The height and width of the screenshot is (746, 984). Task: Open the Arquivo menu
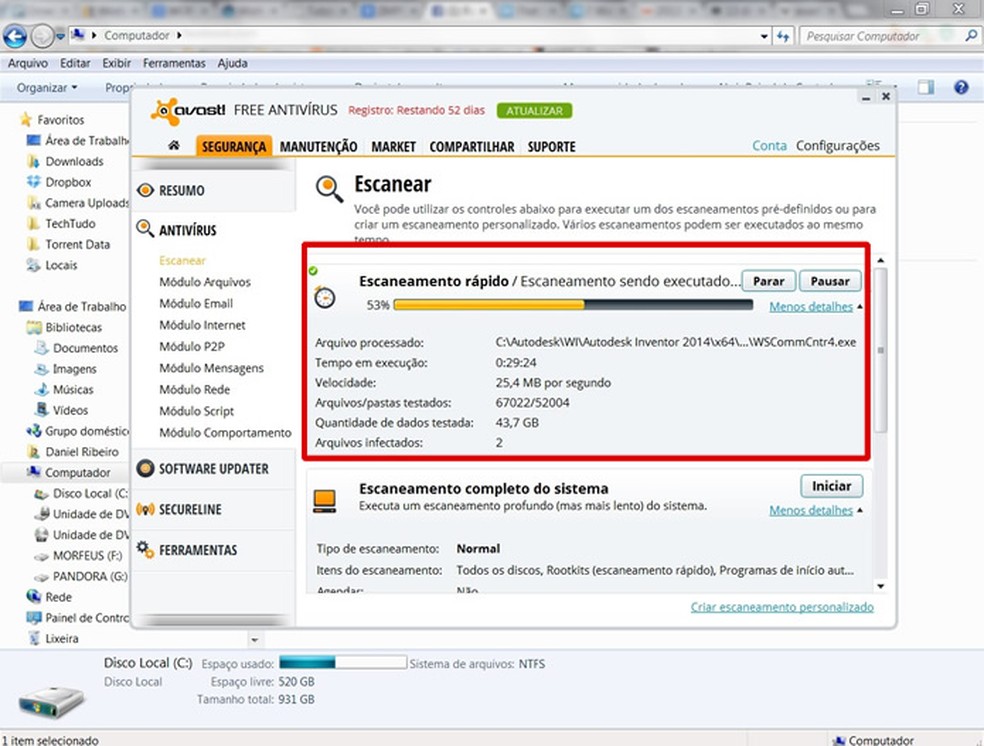tap(28, 63)
